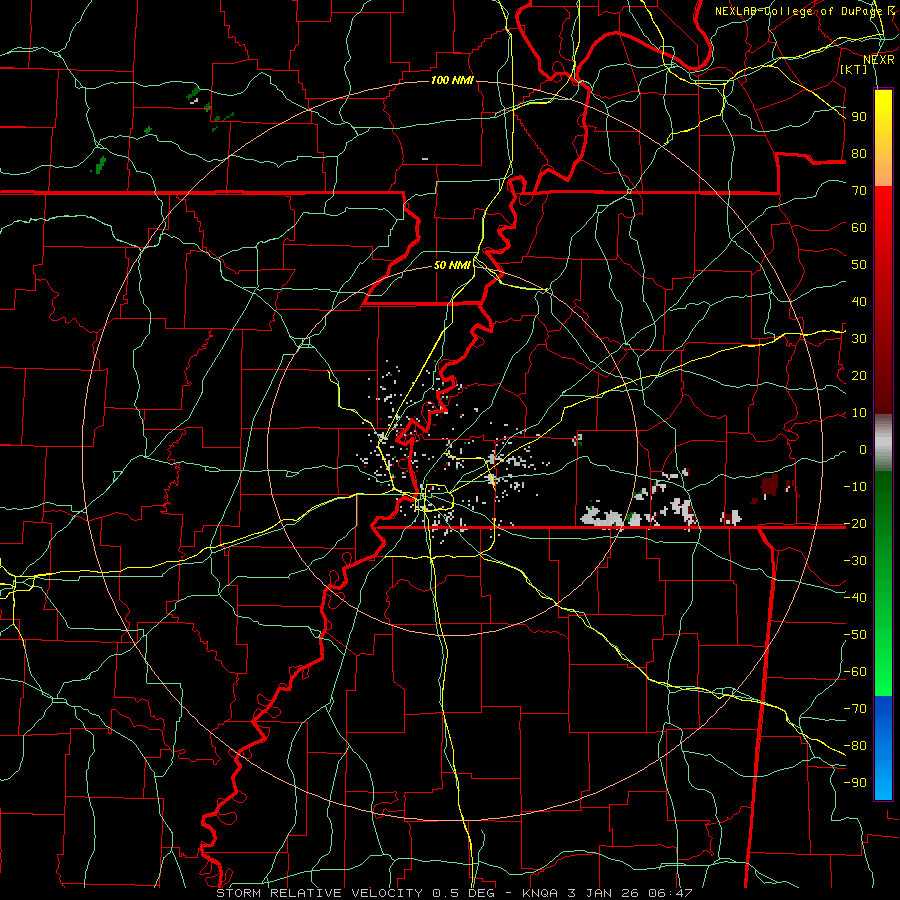The height and width of the screenshot is (900, 900).
Task: Click the positive 70 value on the scale
Action: [x=859, y=191]
